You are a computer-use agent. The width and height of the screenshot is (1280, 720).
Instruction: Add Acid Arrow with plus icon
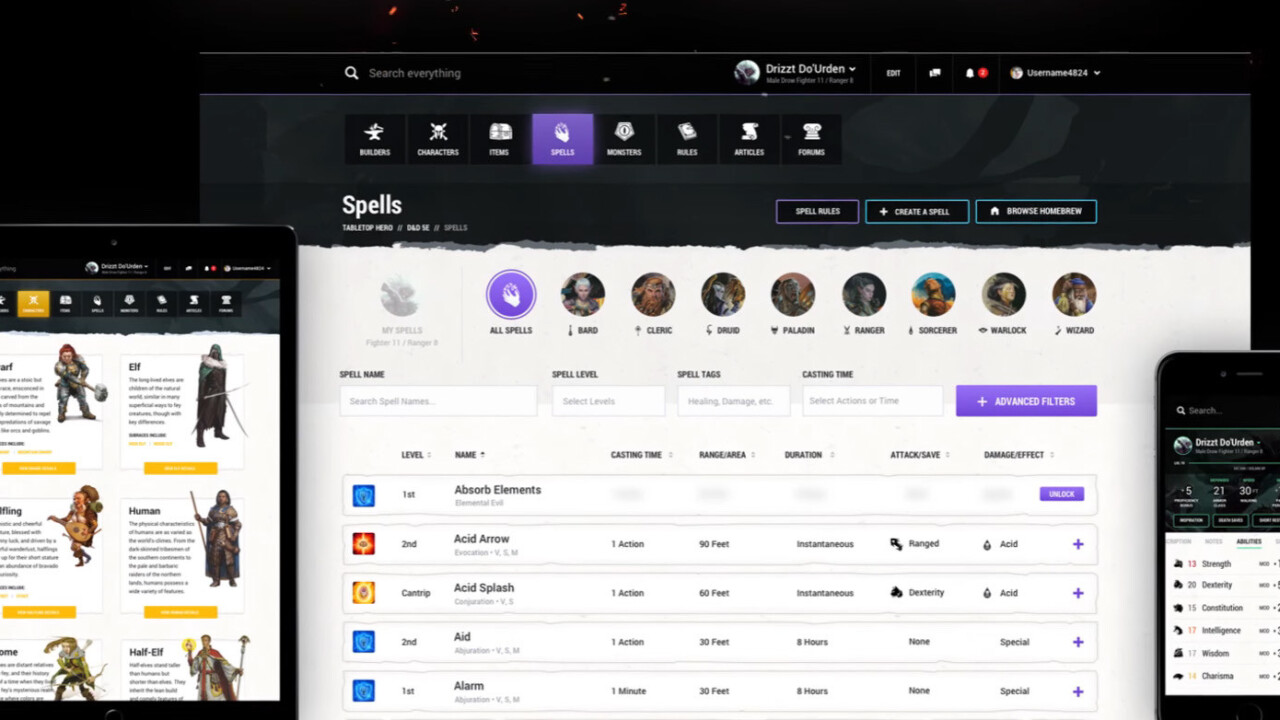pos(1077,544)
